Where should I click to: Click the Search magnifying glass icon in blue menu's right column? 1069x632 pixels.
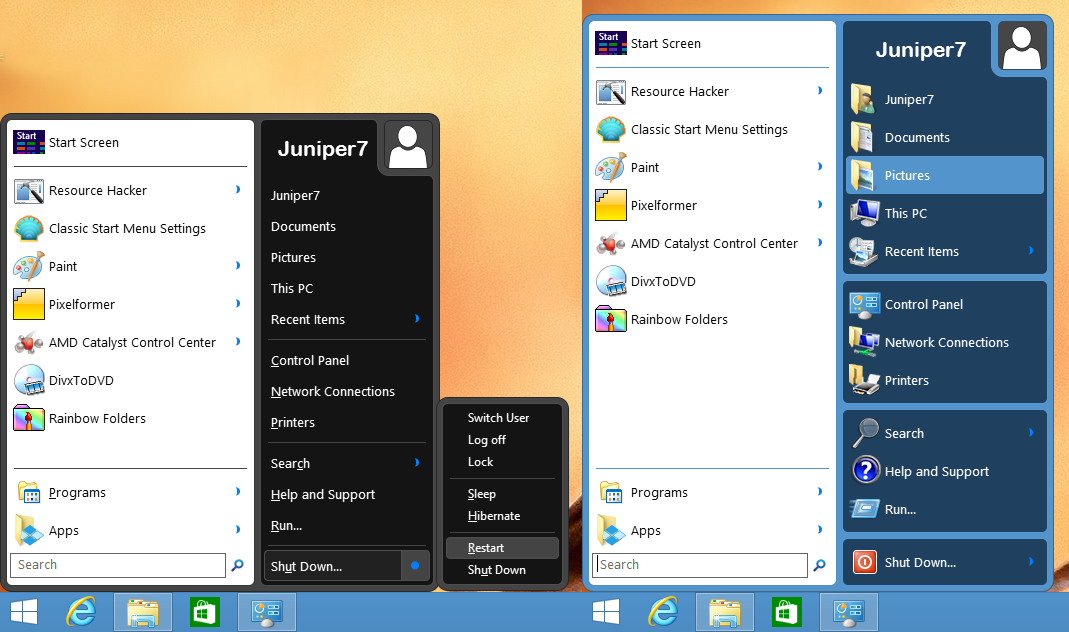pyautogui.click(x=866, y=433)
